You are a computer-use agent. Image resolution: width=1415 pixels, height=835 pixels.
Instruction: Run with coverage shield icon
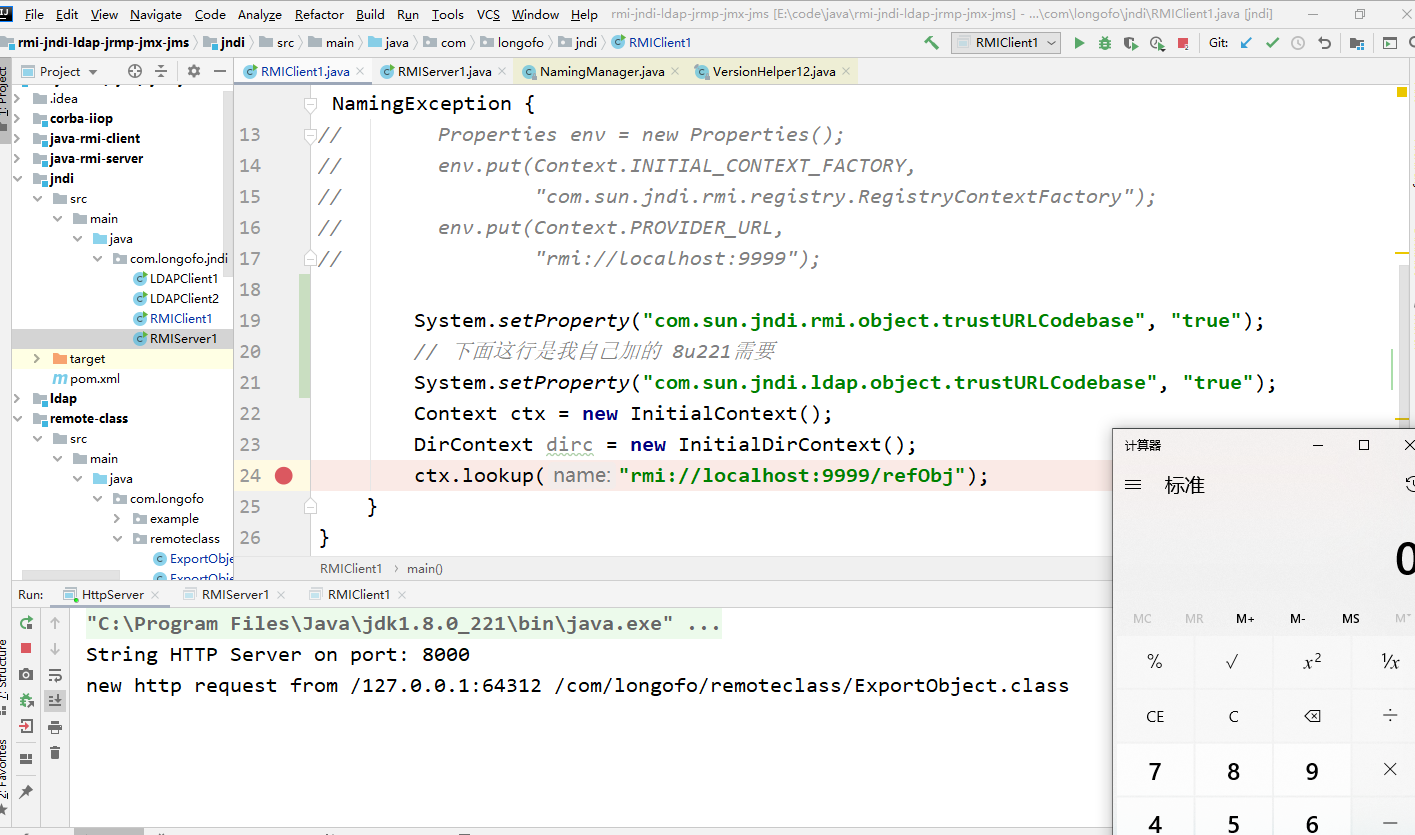click(1131, 43)
